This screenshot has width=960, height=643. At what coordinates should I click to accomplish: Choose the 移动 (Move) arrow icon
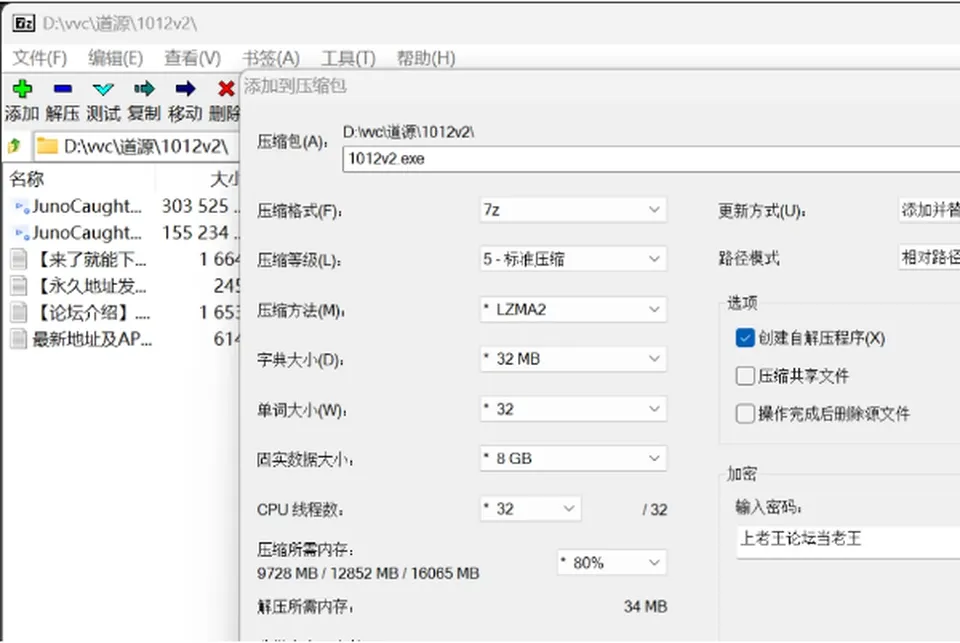click(x=185, y=89)
